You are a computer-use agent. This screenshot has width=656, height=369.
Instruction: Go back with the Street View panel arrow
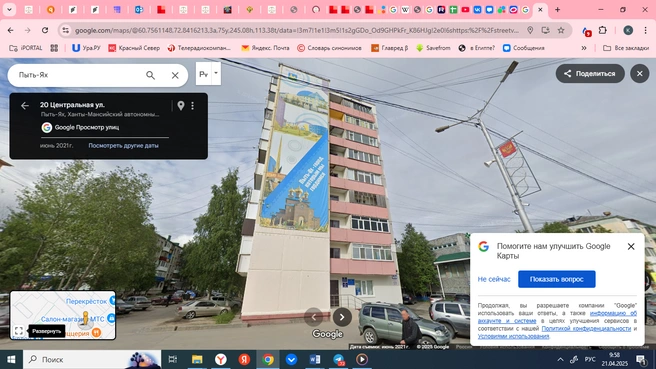point(25,105)
